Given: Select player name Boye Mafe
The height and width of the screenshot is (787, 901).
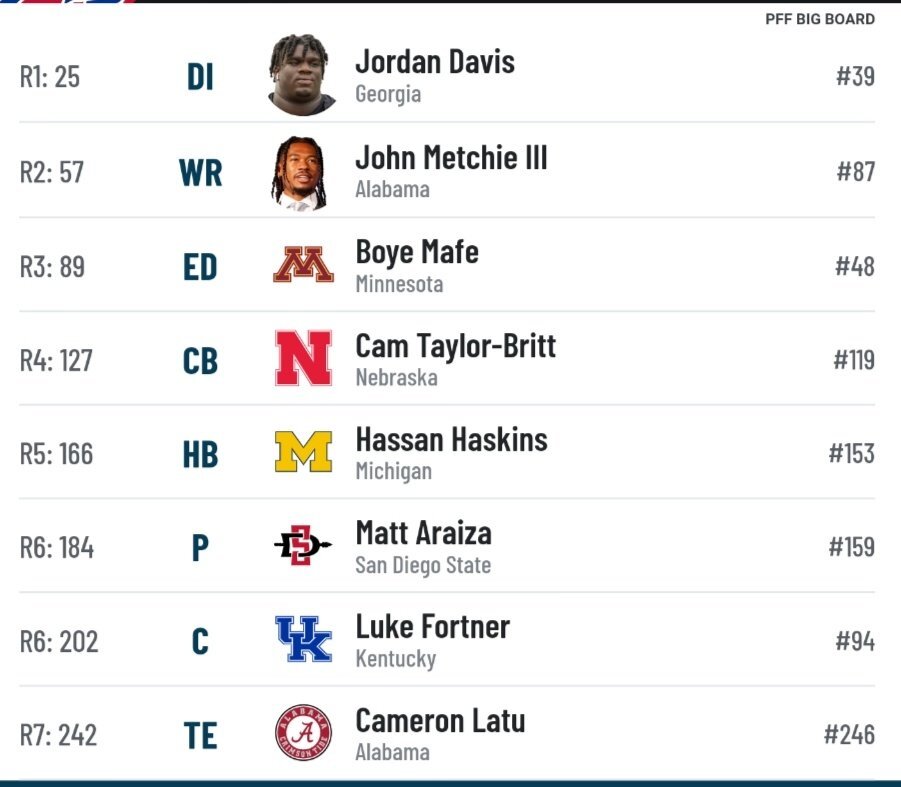Looking at the screenshot, I should [417, 252].
